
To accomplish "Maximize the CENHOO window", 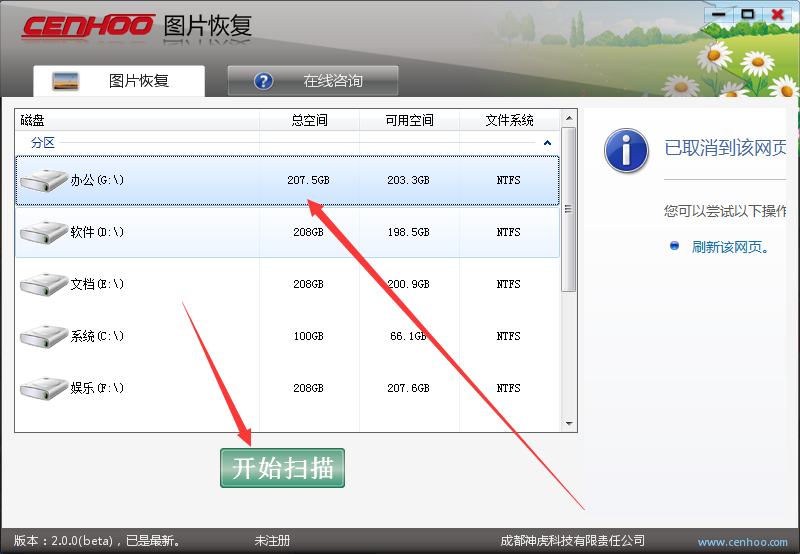I will click(x=747, y=14).
